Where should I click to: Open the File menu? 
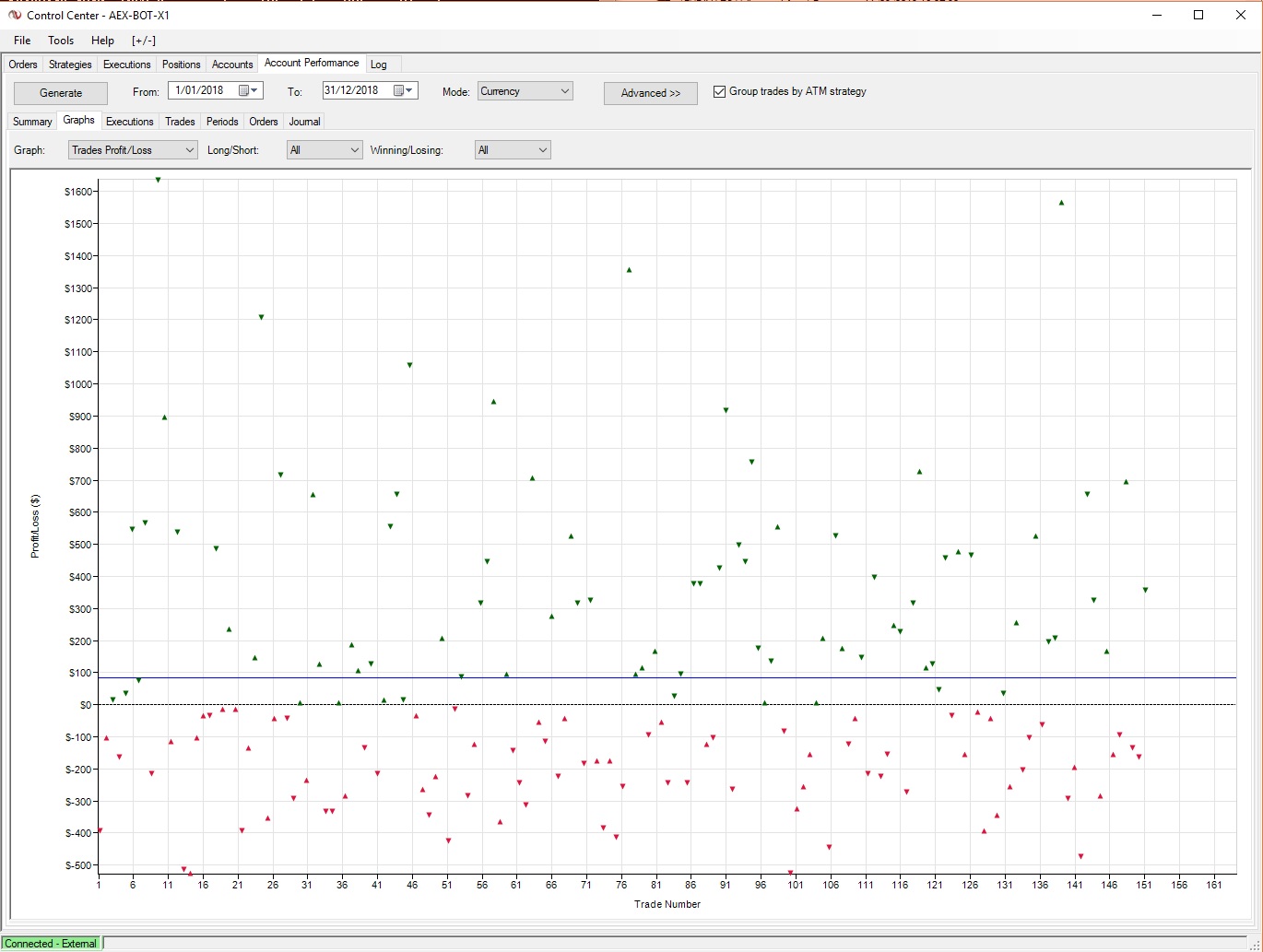[x=22, y=41]
